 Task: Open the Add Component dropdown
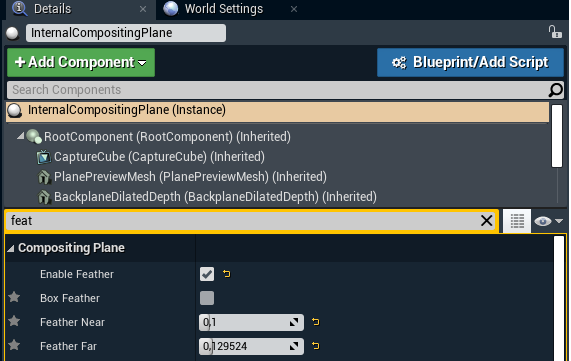click(x=81, y=62)
